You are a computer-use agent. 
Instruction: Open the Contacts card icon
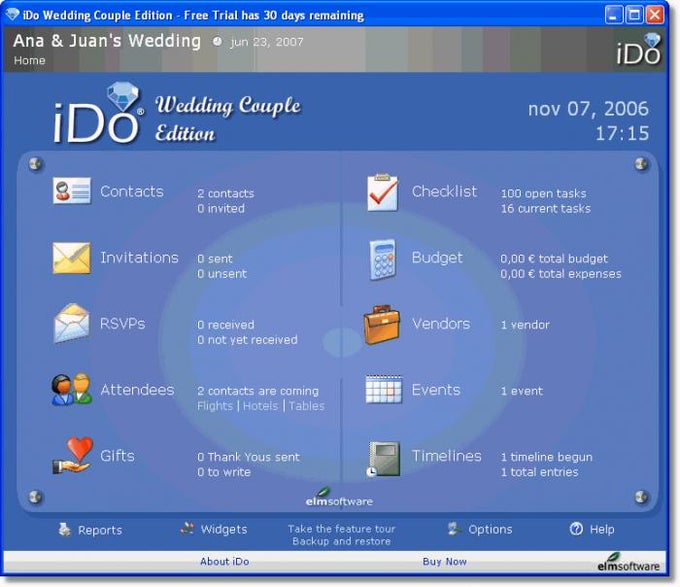pos(72,191)
